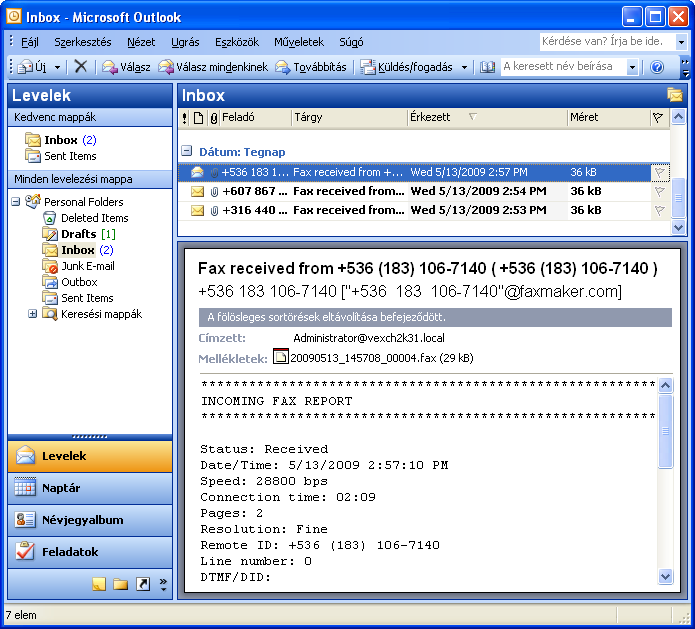
Task: Click Válasz reply button
Action: click(126, 67)
